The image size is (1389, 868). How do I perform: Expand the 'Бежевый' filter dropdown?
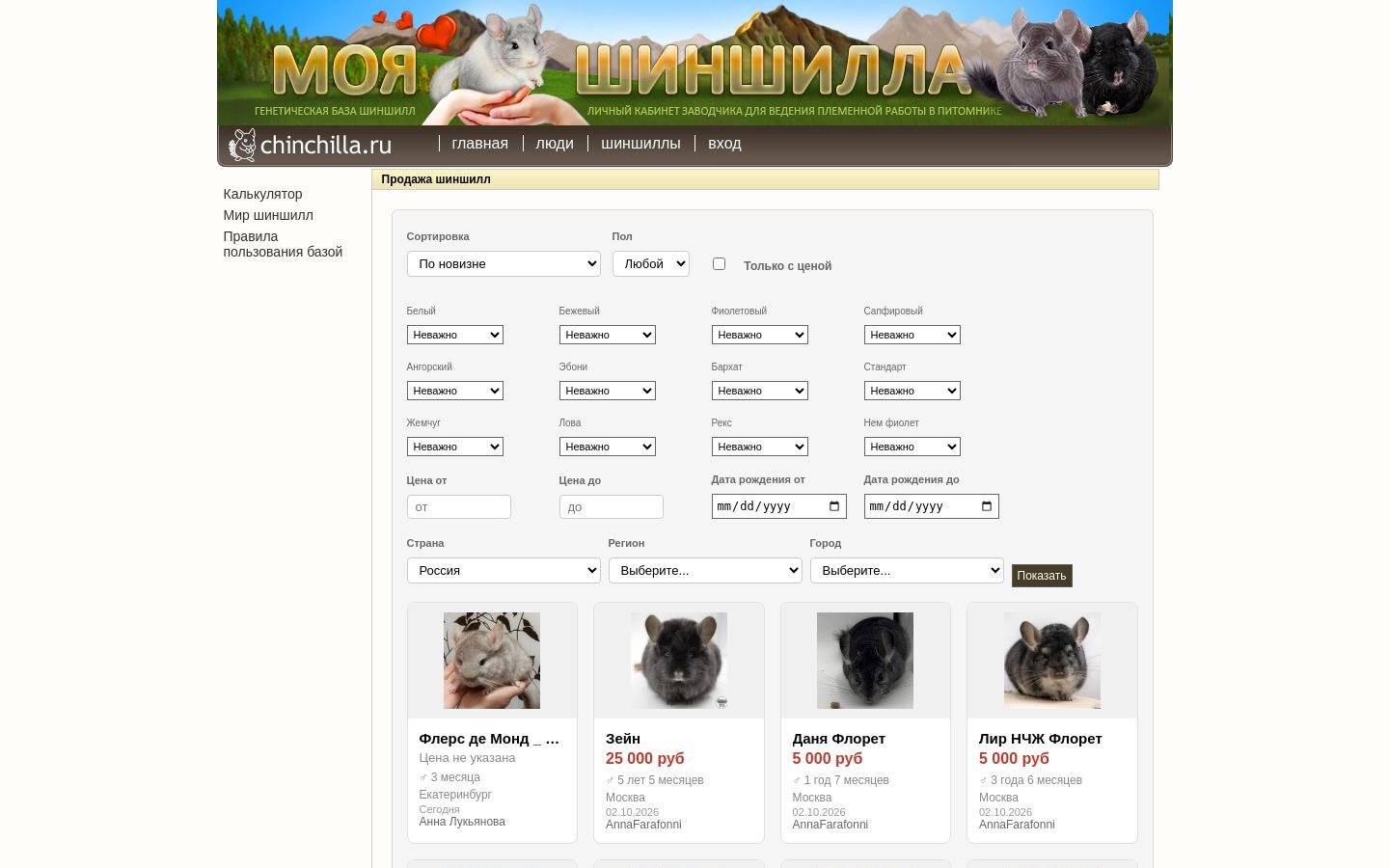608,335
